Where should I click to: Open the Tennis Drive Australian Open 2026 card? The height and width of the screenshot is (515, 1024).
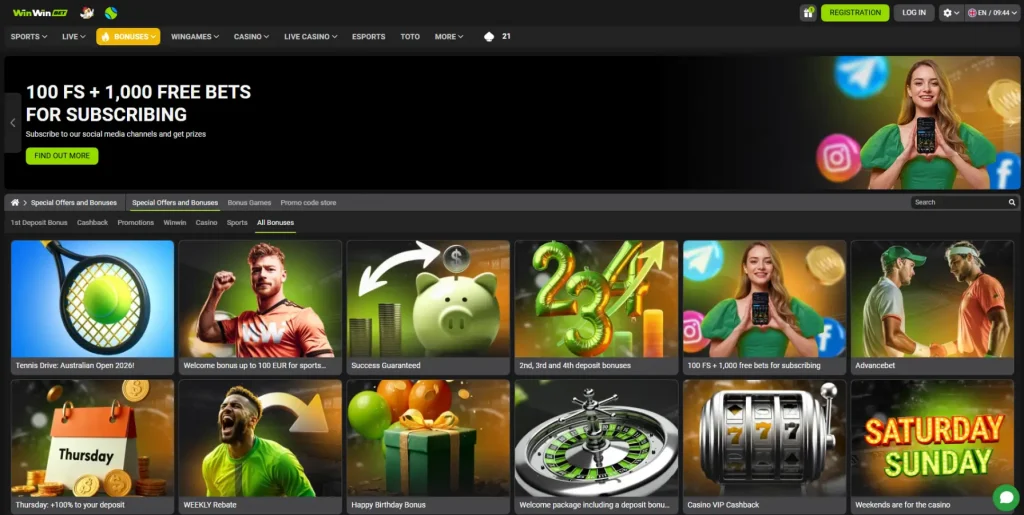[92, 307]
